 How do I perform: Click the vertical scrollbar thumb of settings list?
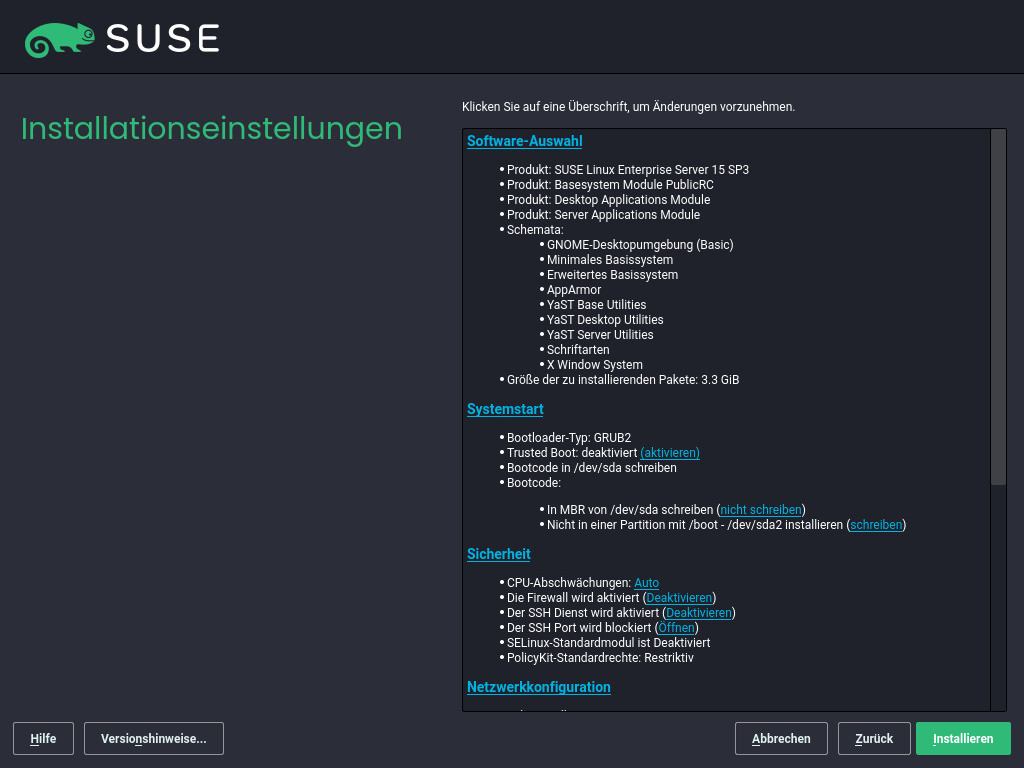(998, 307)
